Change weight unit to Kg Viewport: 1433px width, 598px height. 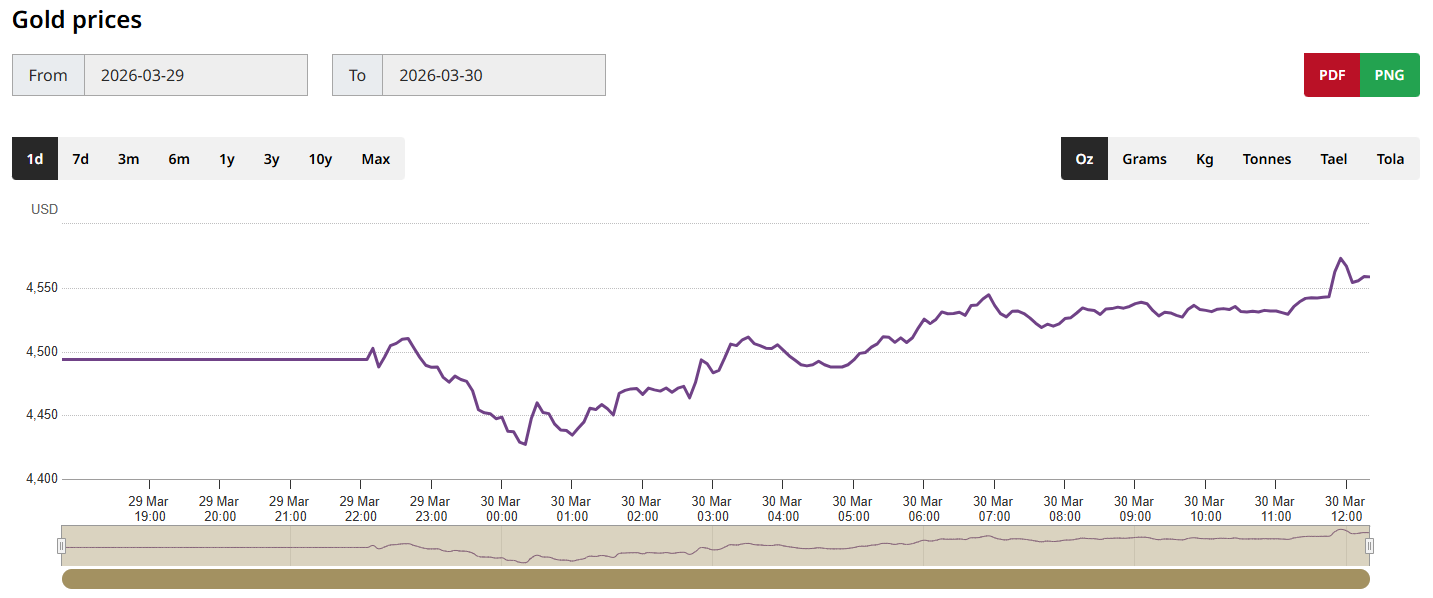pyautogui.click(x=1205, y=159)
